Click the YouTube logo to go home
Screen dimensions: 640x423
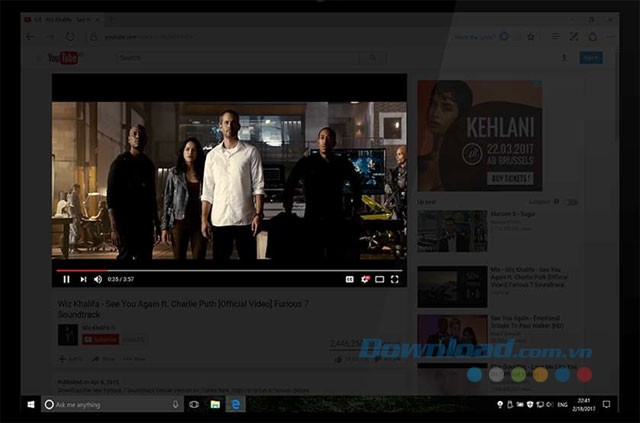click(x=63, y=58)
